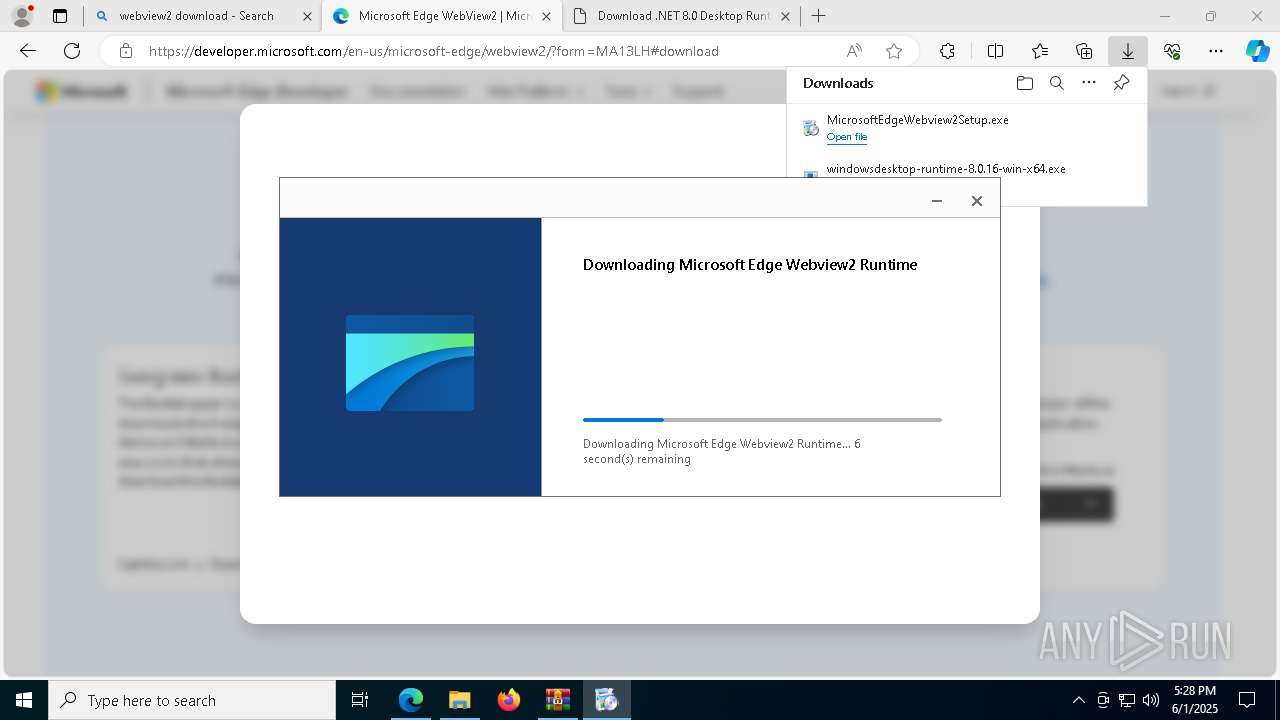Toggle the split screen icon

tap(995, 51)
